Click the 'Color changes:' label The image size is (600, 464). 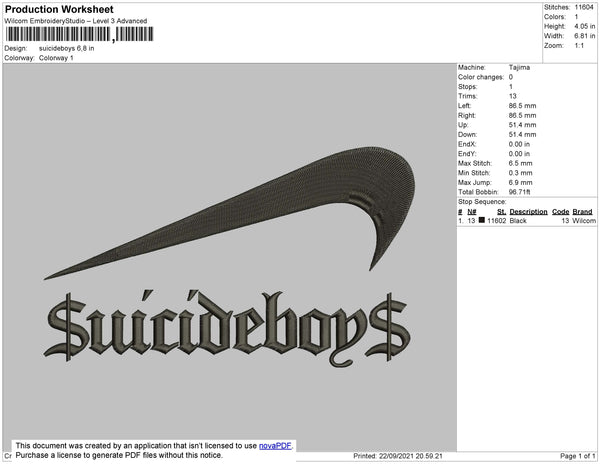click(x=481, y=77)
